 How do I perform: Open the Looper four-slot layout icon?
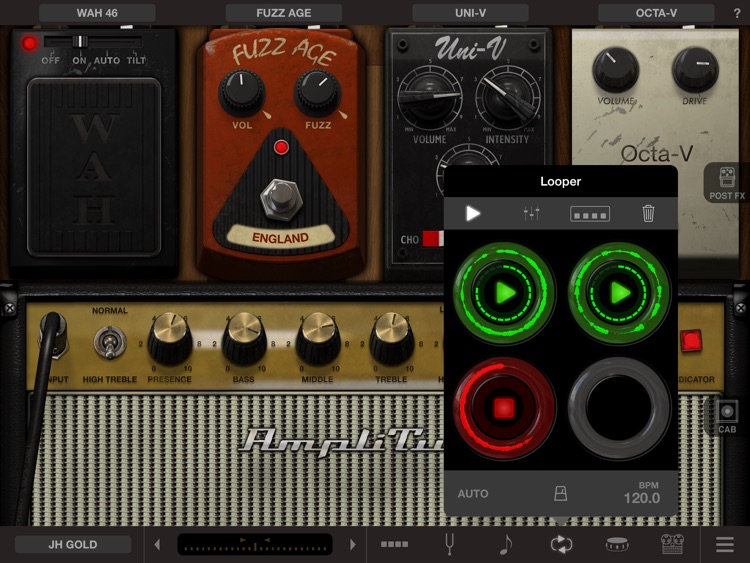point(590,214)
